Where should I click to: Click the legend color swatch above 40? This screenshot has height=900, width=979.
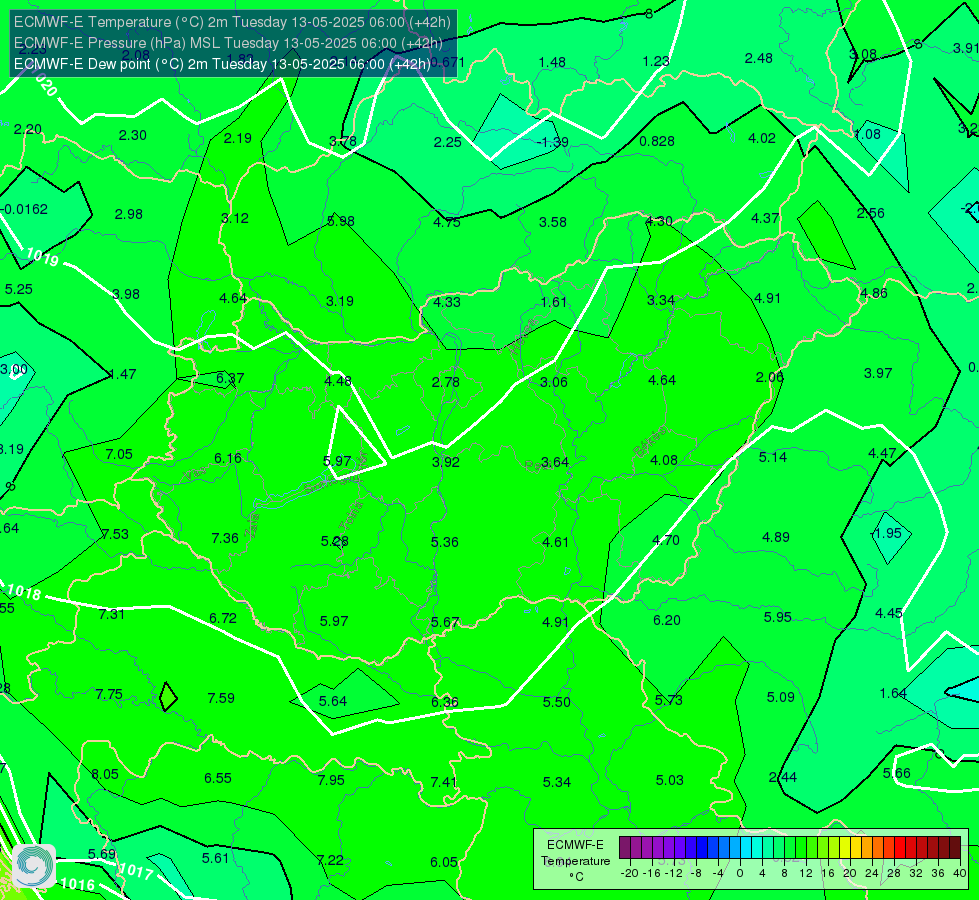pos(955,848)
